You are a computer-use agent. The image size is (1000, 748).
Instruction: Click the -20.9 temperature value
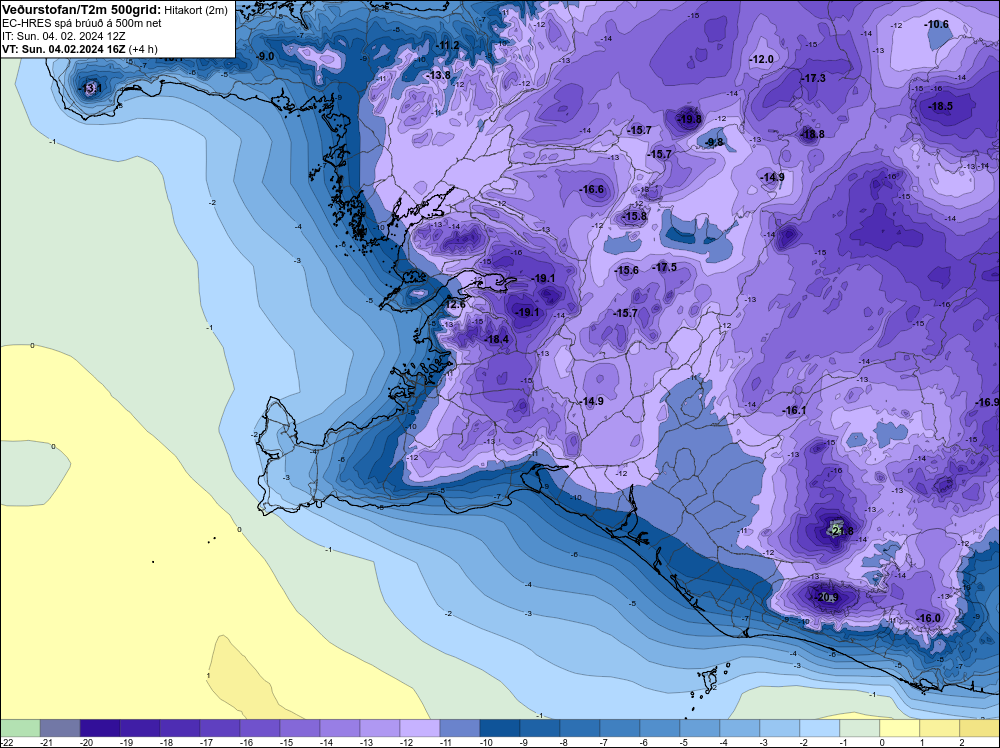tap(826, 598)
